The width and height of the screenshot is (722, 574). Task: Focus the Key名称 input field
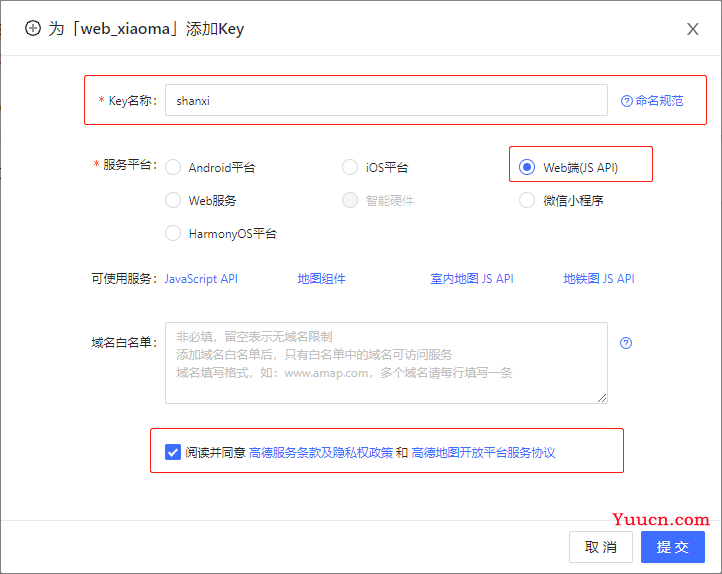point(386,100)
